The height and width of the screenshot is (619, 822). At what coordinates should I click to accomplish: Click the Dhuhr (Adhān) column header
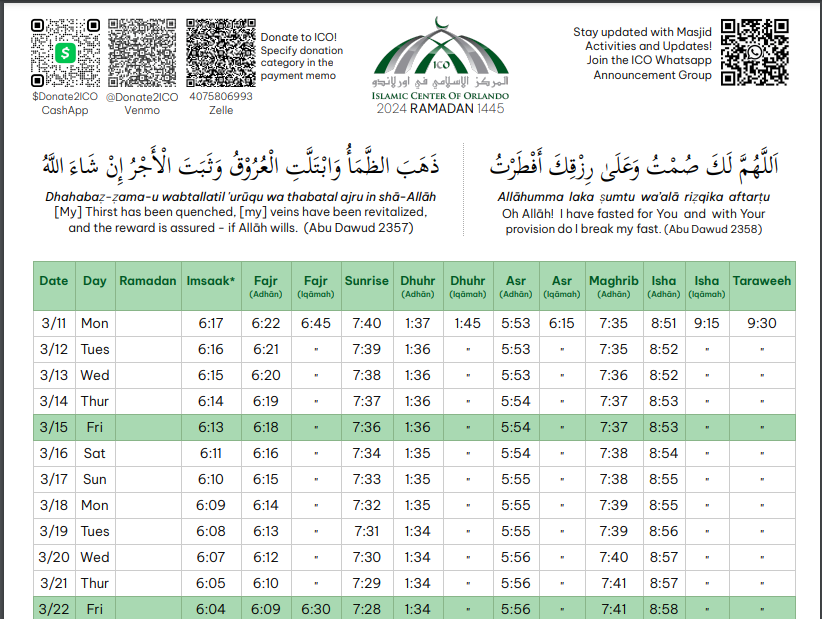coord(418,286)
